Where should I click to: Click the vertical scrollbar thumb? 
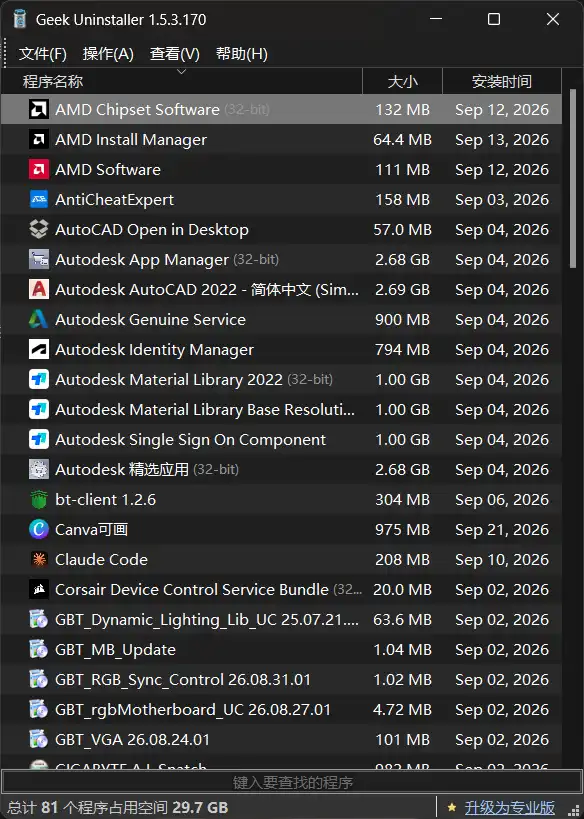click(x=573, y=179)
